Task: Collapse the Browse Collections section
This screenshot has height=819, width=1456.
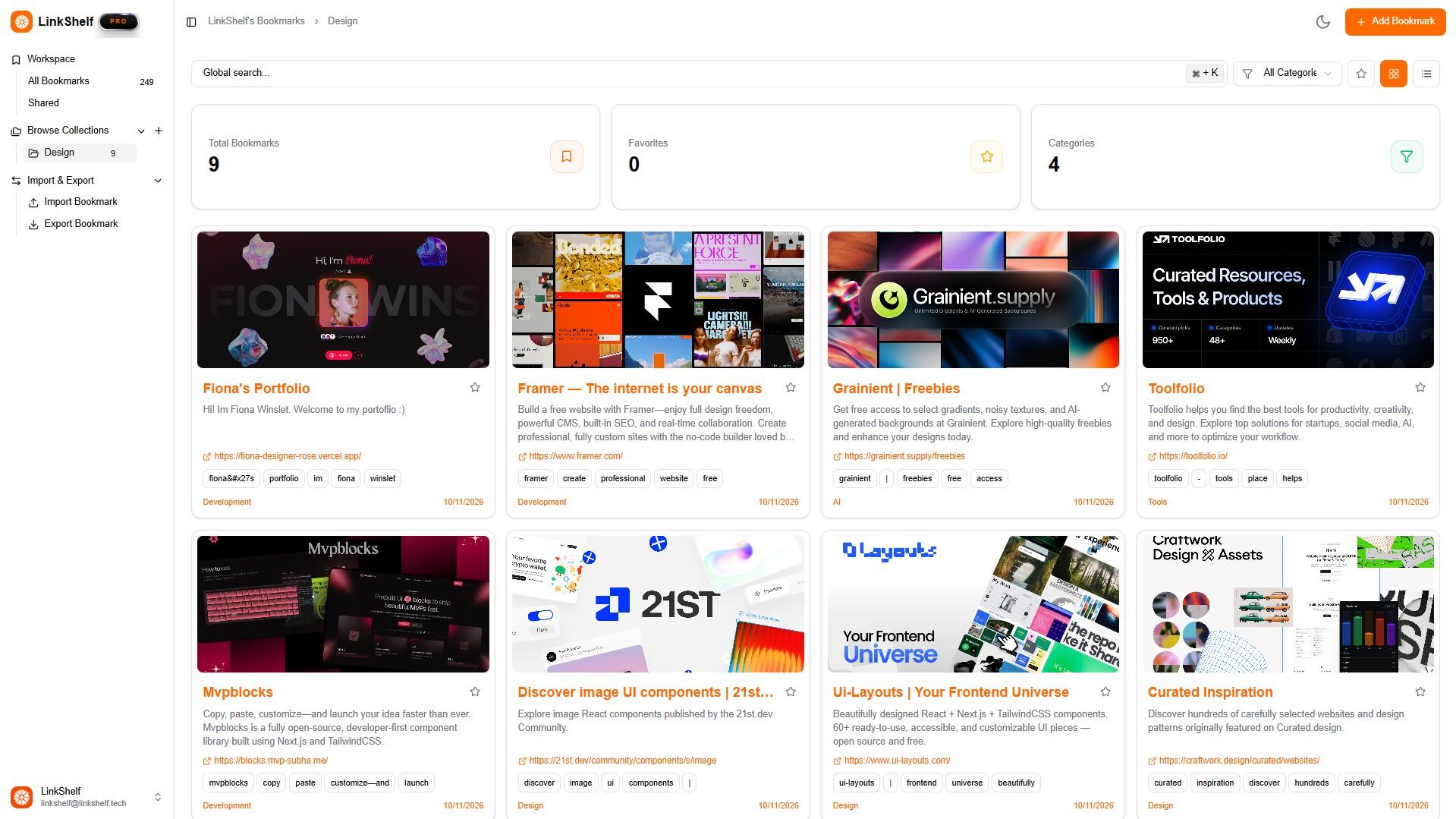Action: tap(141, 131)
